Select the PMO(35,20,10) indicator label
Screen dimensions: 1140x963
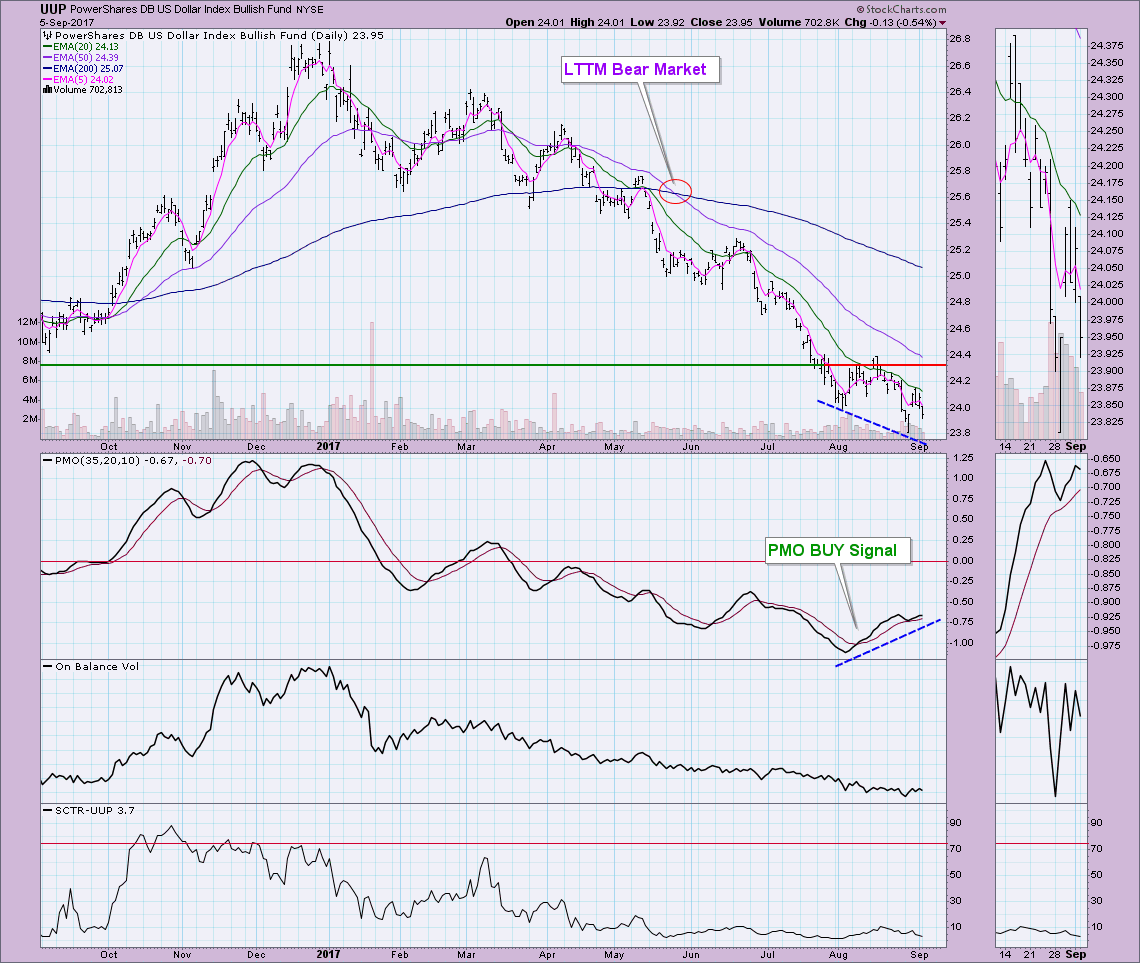(x=95, y=461)
